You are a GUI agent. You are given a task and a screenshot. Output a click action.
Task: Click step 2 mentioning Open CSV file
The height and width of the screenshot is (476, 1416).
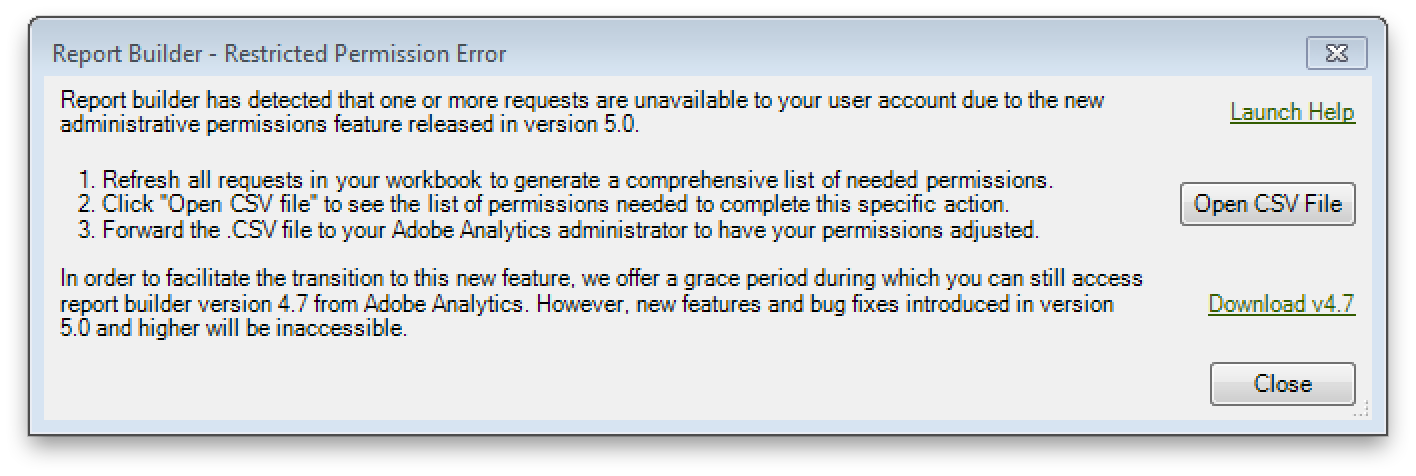tap(543, 205)
